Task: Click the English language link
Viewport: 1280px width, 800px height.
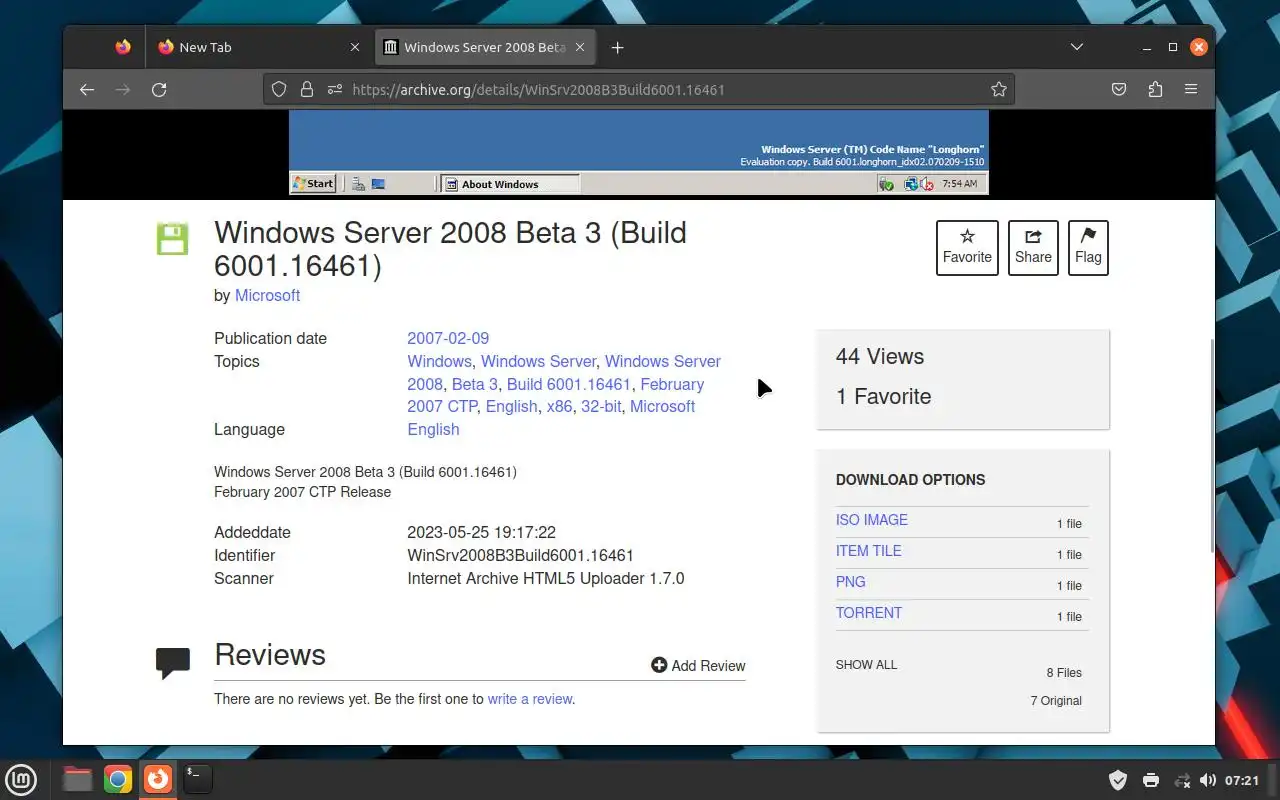Action: (x=433, y=429)
